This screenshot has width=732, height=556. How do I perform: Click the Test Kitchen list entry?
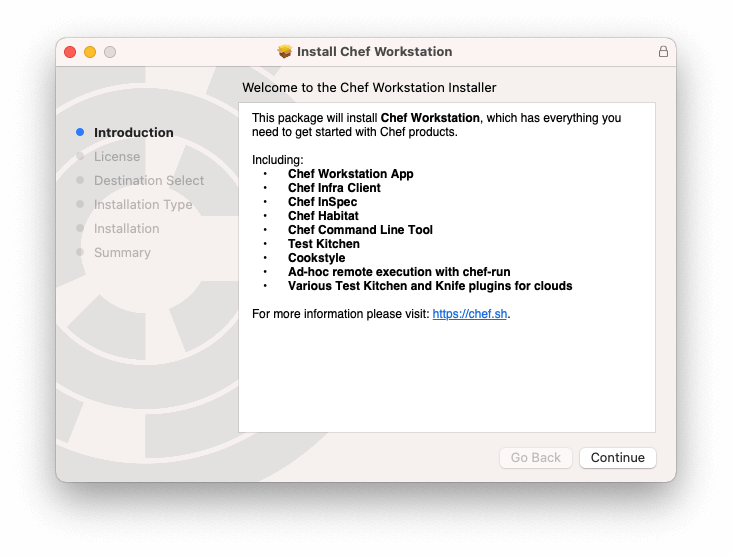[323, 244]
